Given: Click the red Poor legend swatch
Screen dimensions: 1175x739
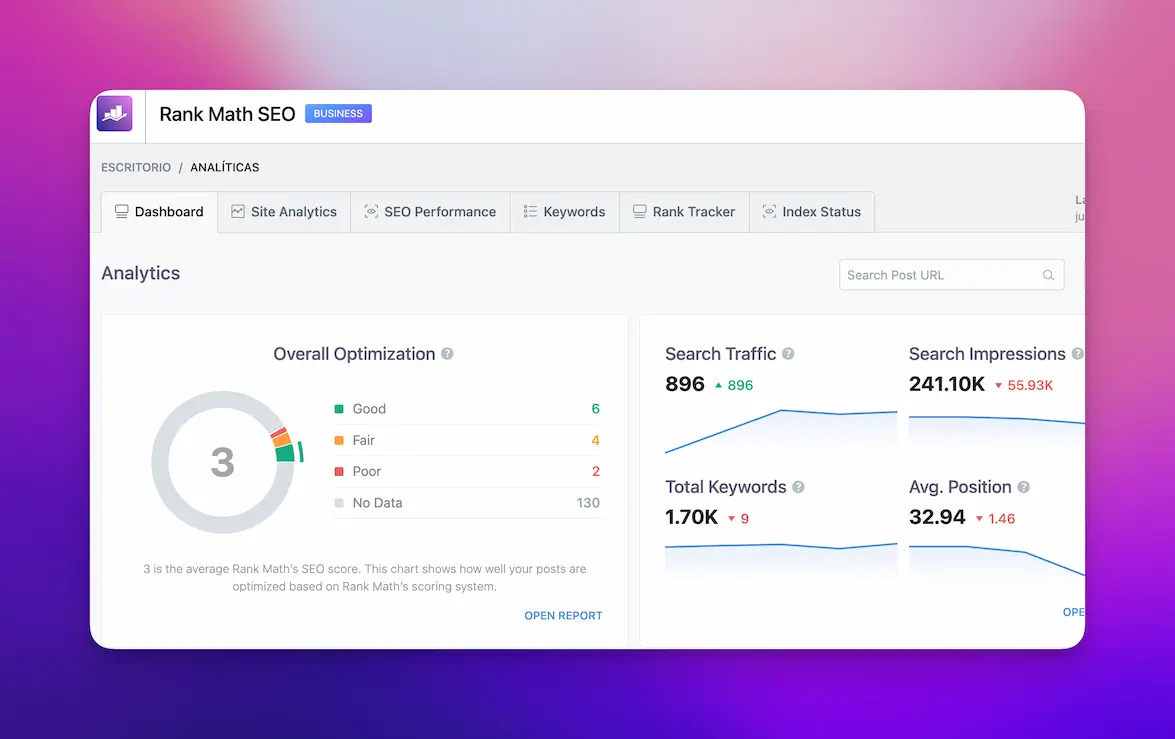Looking at the screenshot, I should (x=339, y=471).
